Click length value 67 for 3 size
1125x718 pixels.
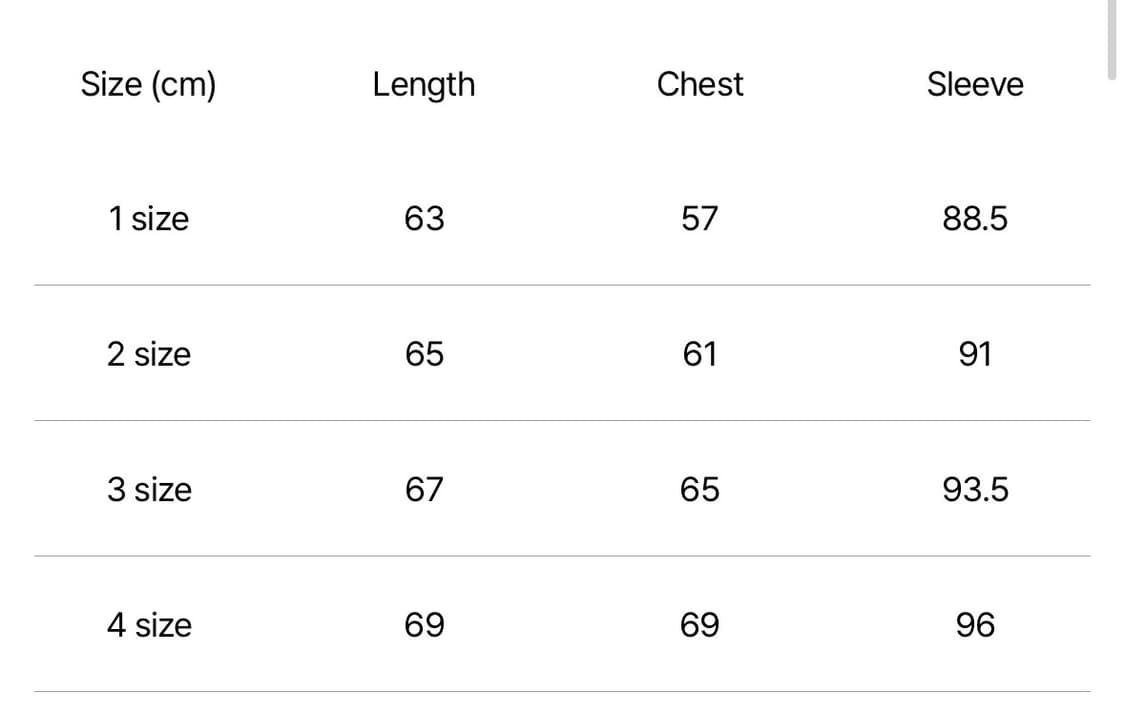coord(424,490)
